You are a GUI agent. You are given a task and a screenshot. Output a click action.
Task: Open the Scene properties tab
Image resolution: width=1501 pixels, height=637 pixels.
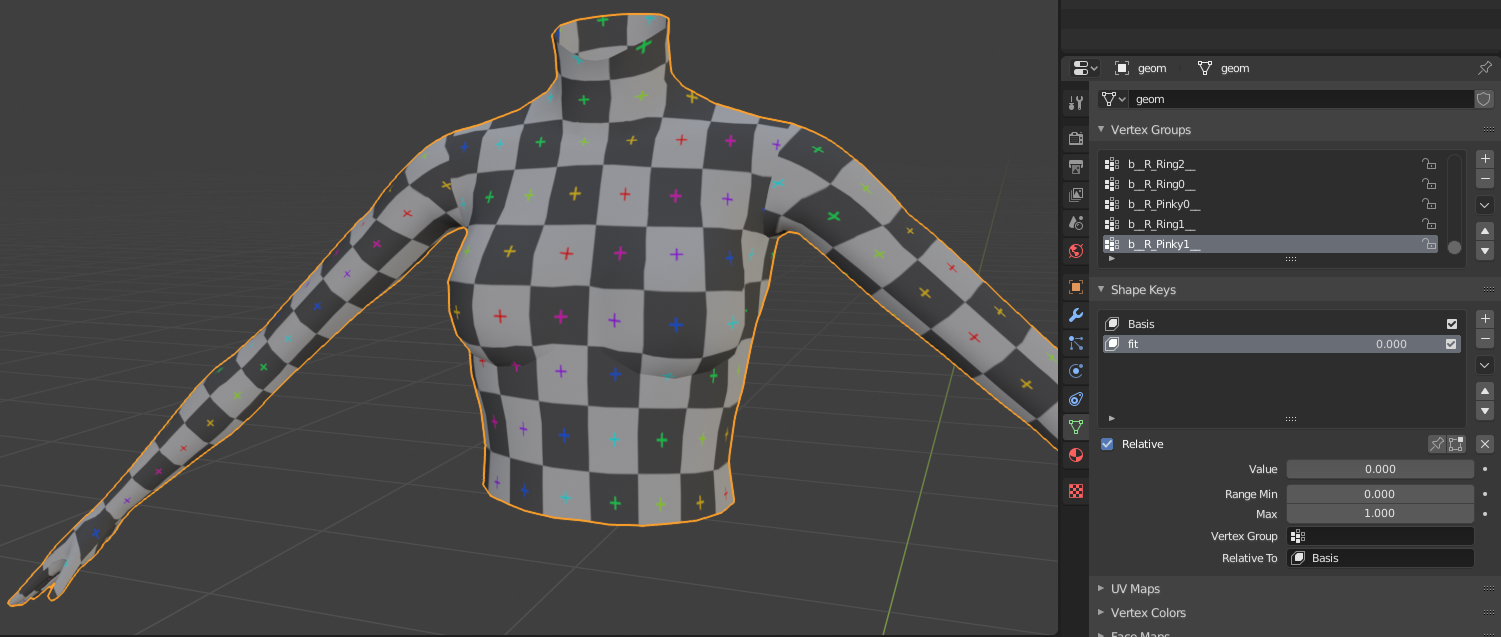[1076, 222]
